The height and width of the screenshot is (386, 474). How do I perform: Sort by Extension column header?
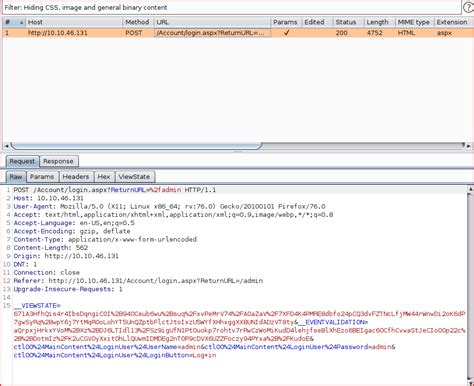click(453, 22)
